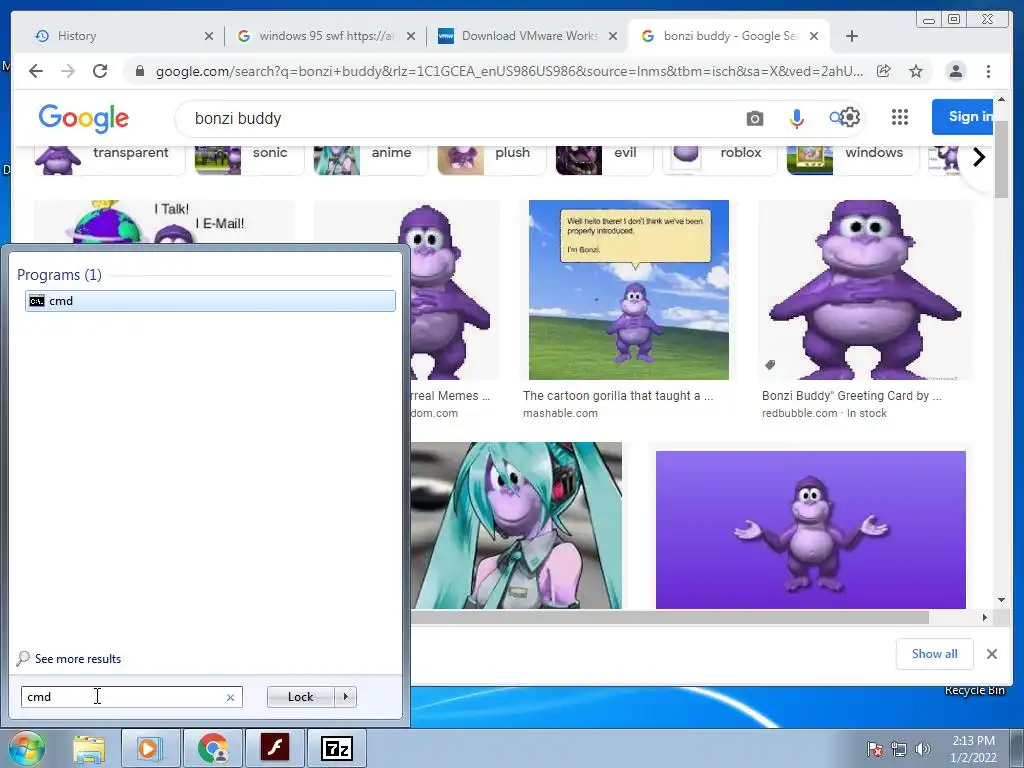Screen dimensions: 1024x768
Task: Open Bonzi Buddy Greeting Card link
Action: tap(852, 396)
